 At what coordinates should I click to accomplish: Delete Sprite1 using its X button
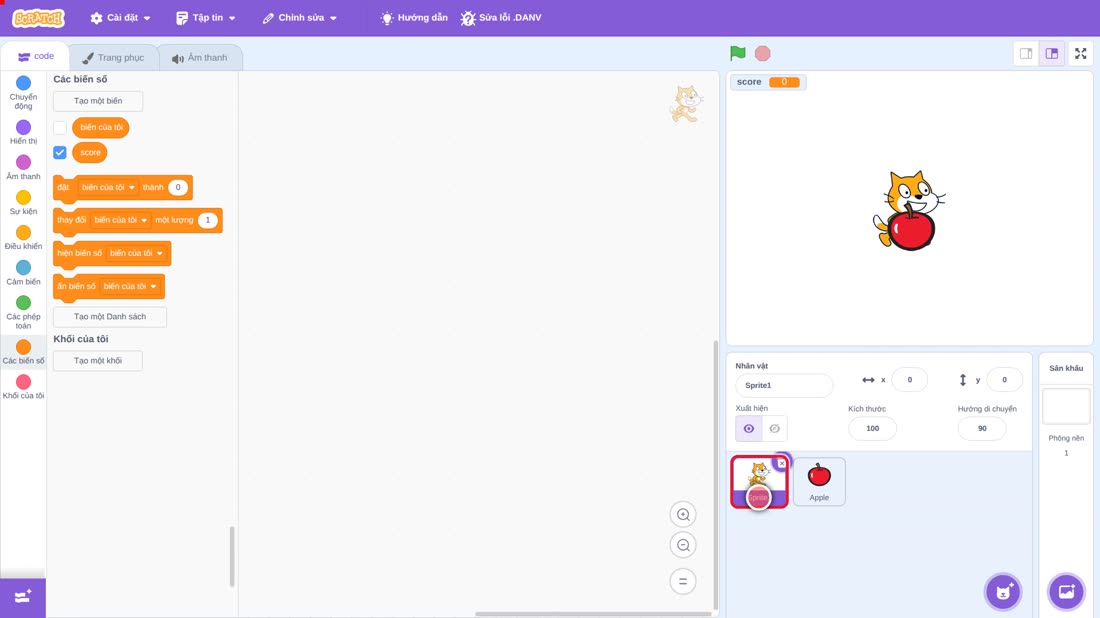pyautogui.click(x=782, y=463)
